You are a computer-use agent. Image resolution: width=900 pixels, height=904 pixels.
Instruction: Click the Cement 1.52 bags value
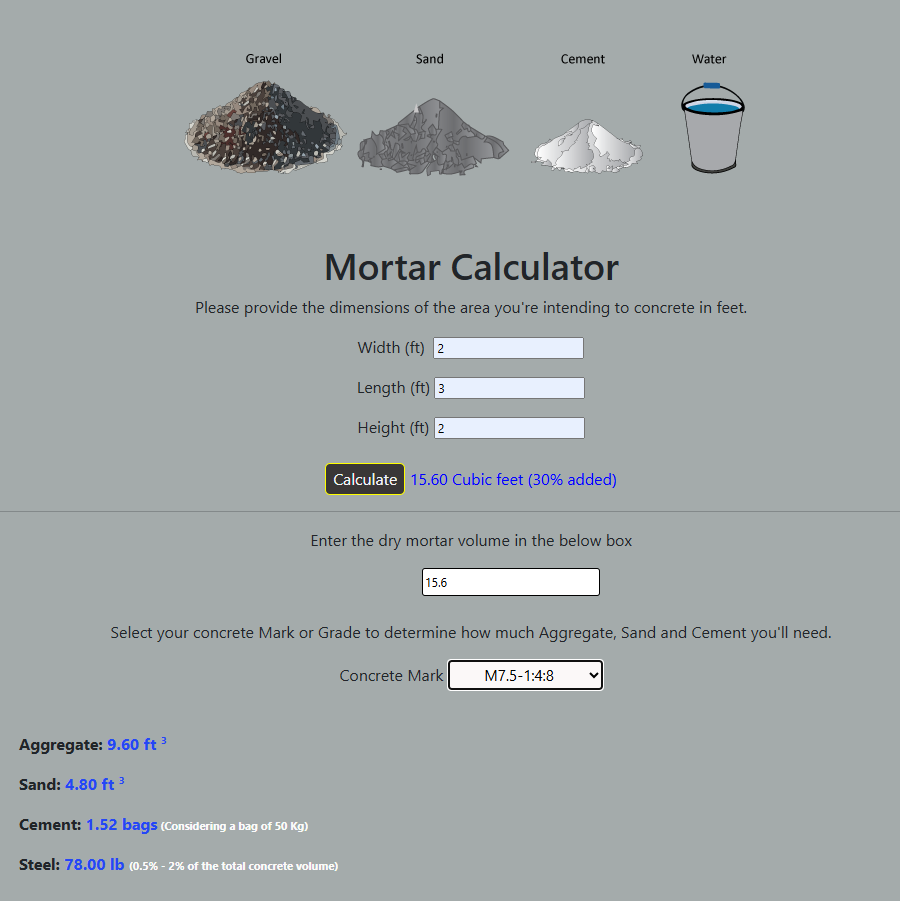[x=121, y=825]
